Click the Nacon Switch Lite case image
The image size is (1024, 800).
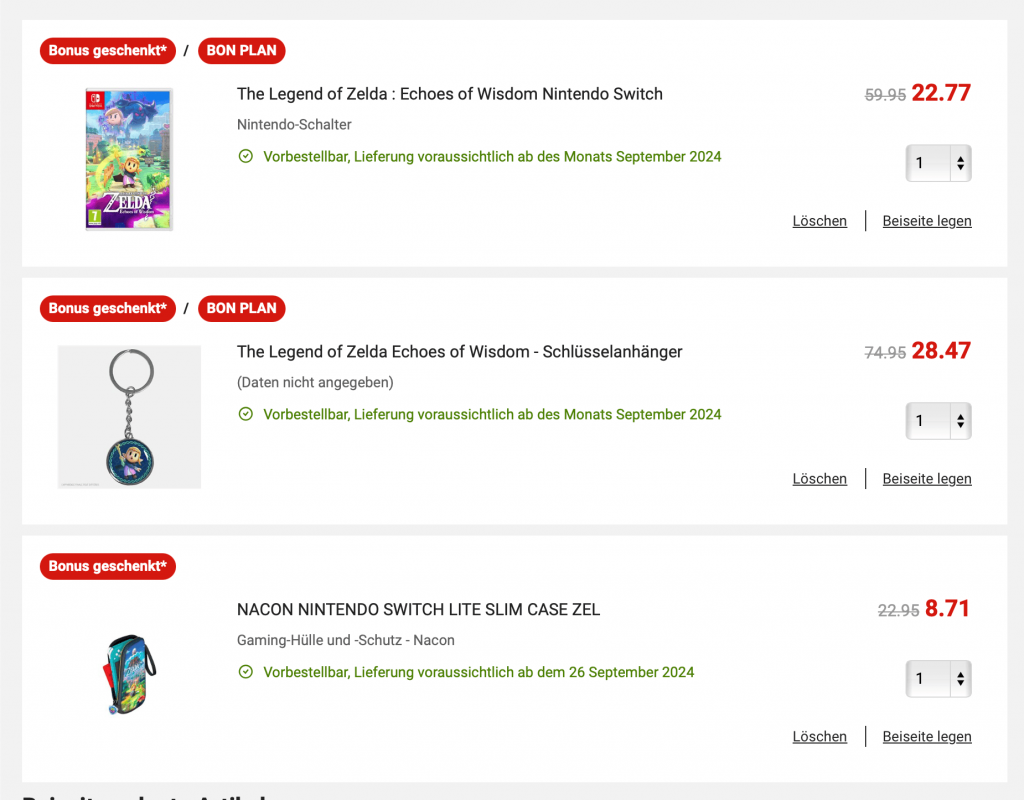click(x=129, y=673)
